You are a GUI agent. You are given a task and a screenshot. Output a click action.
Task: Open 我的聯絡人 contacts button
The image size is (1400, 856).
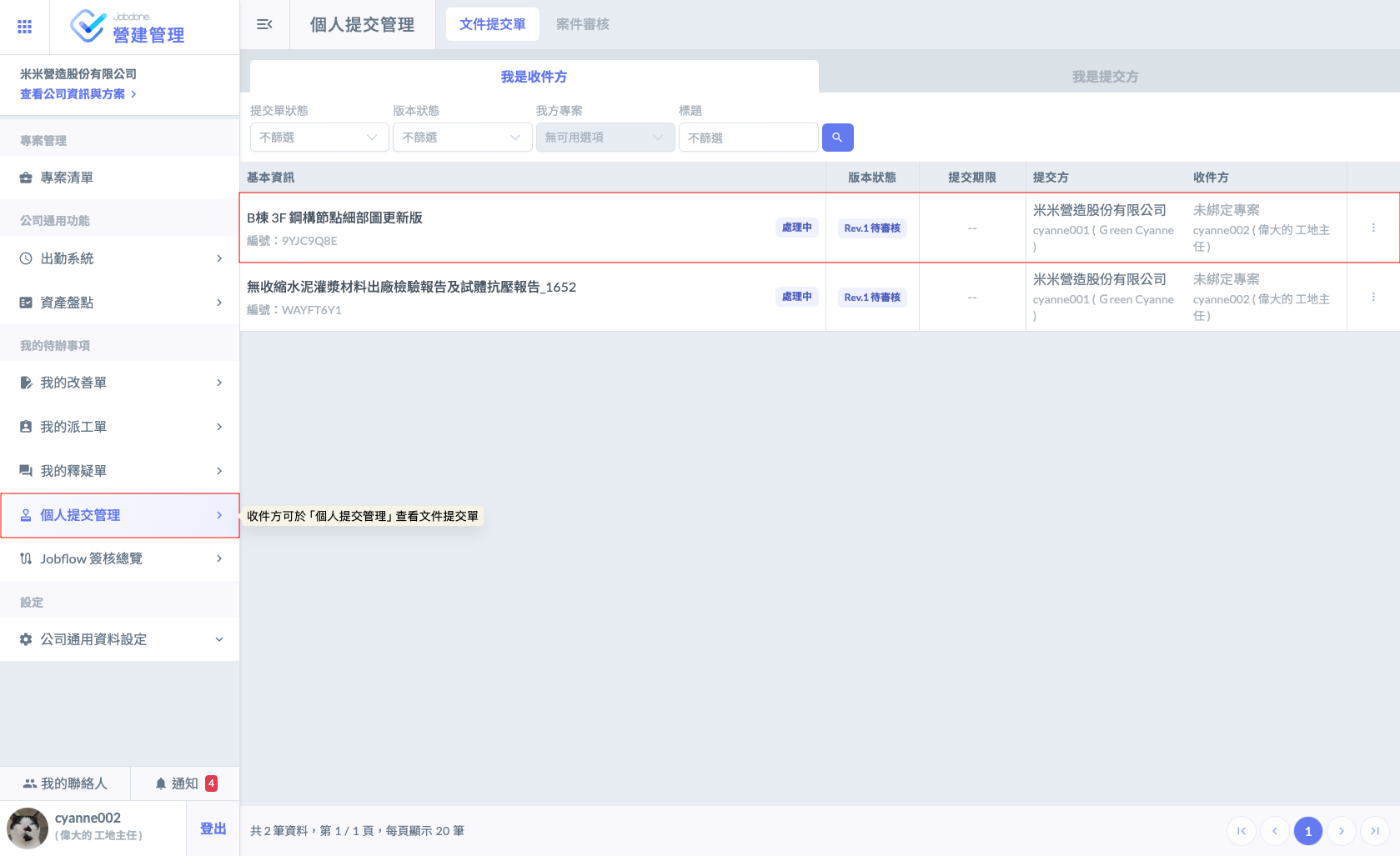[x=65, y=783]
